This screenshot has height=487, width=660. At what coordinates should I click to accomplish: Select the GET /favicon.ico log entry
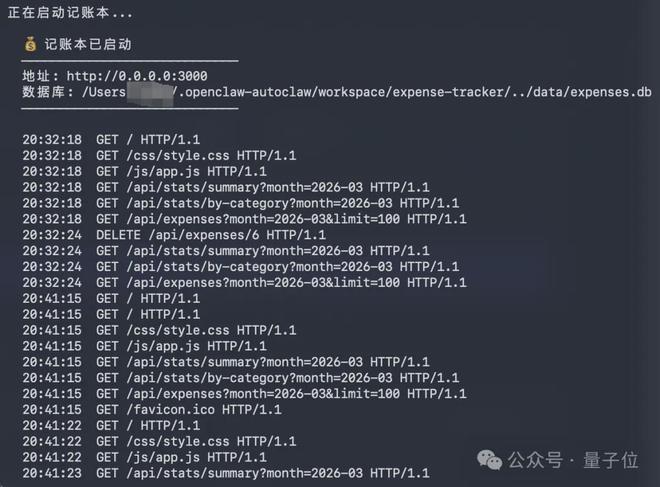152,410
